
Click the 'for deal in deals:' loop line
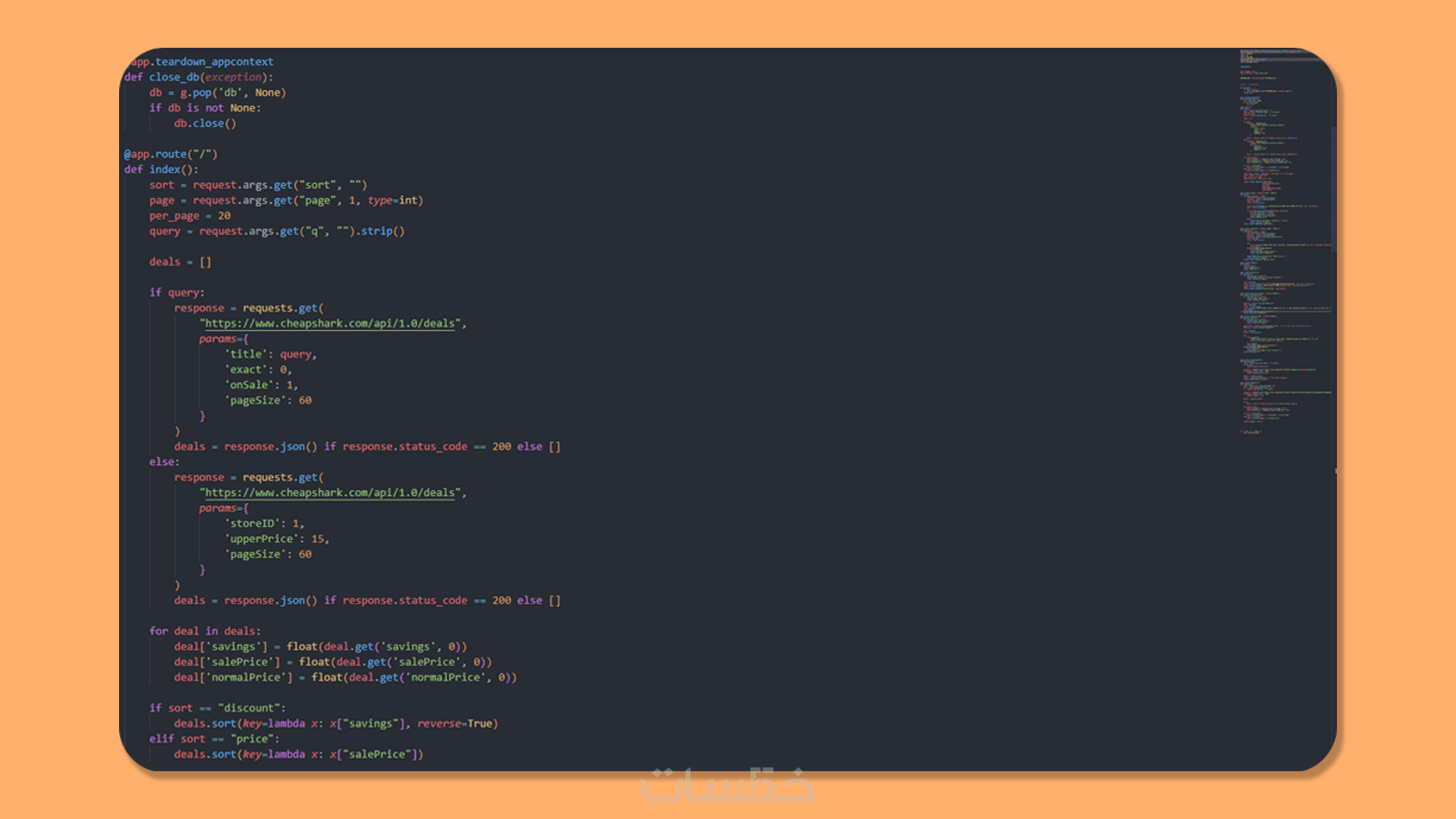tap(205, 631)
